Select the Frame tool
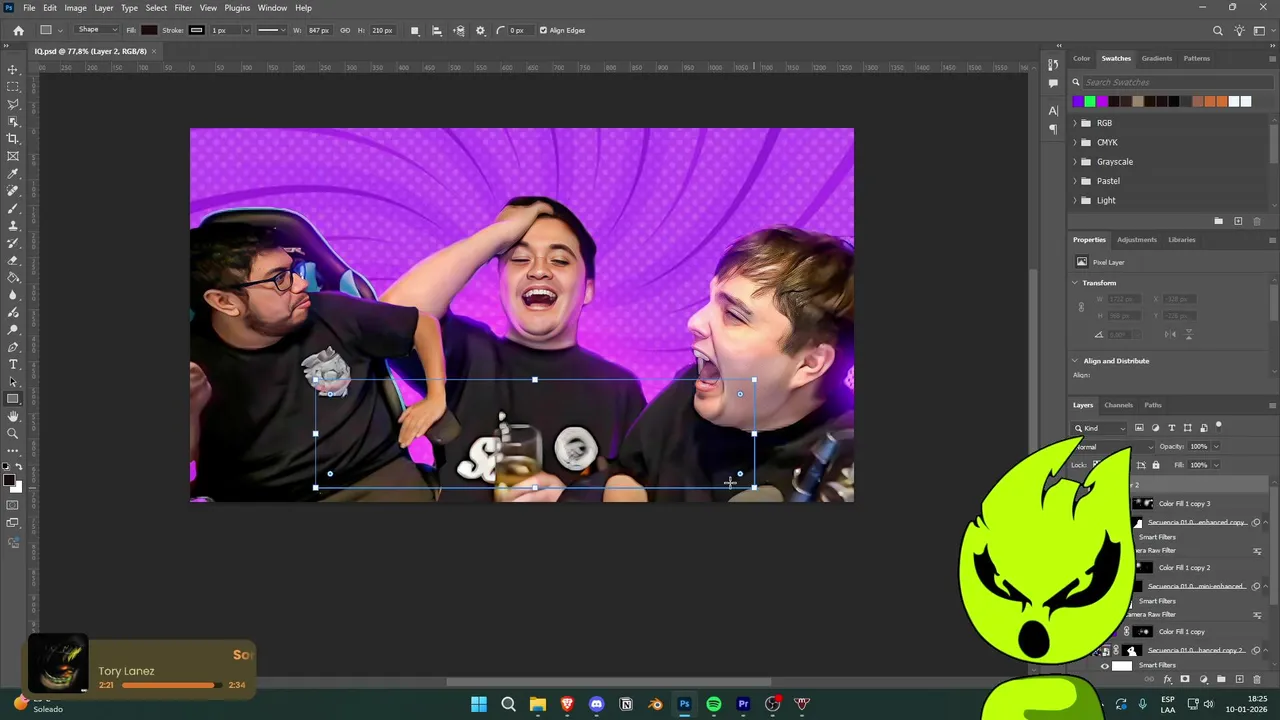This screenshot has height=720, width=1280. coord(13,156)
